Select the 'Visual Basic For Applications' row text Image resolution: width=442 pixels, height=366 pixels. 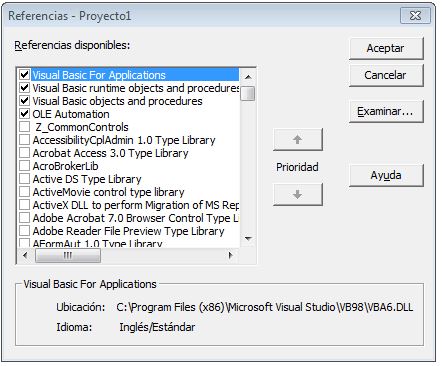click(99, 75)
